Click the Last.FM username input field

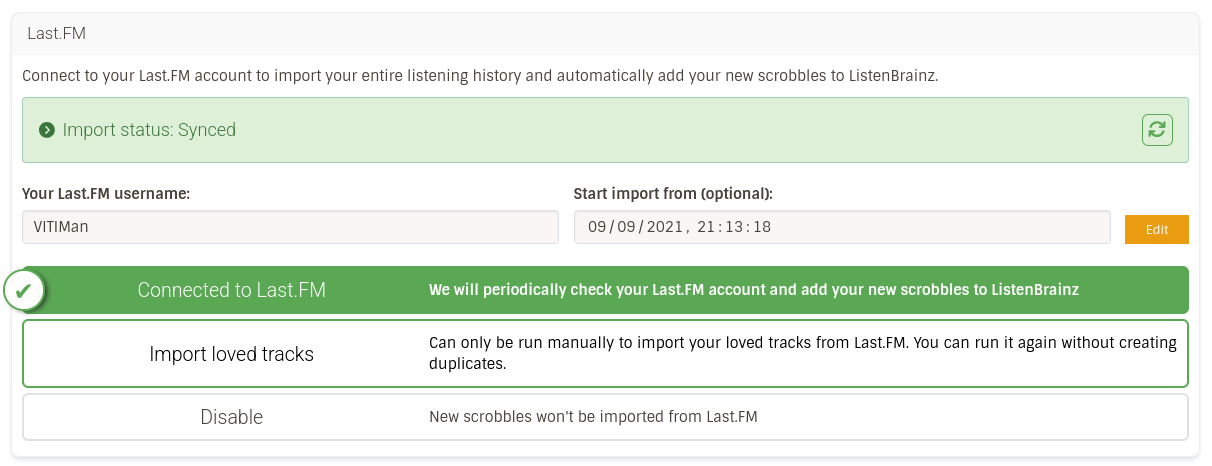click(x=290, y=227)
